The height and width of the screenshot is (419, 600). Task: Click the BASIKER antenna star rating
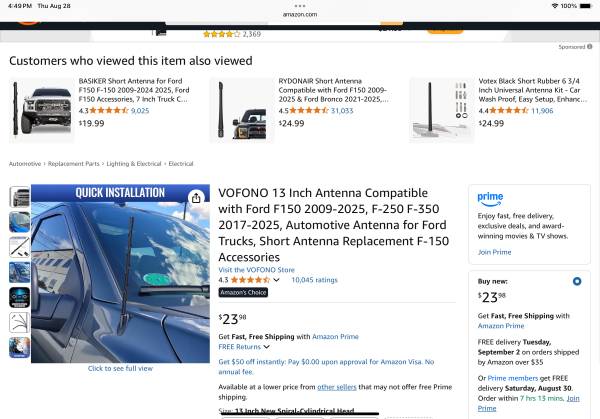click(109, 111)
